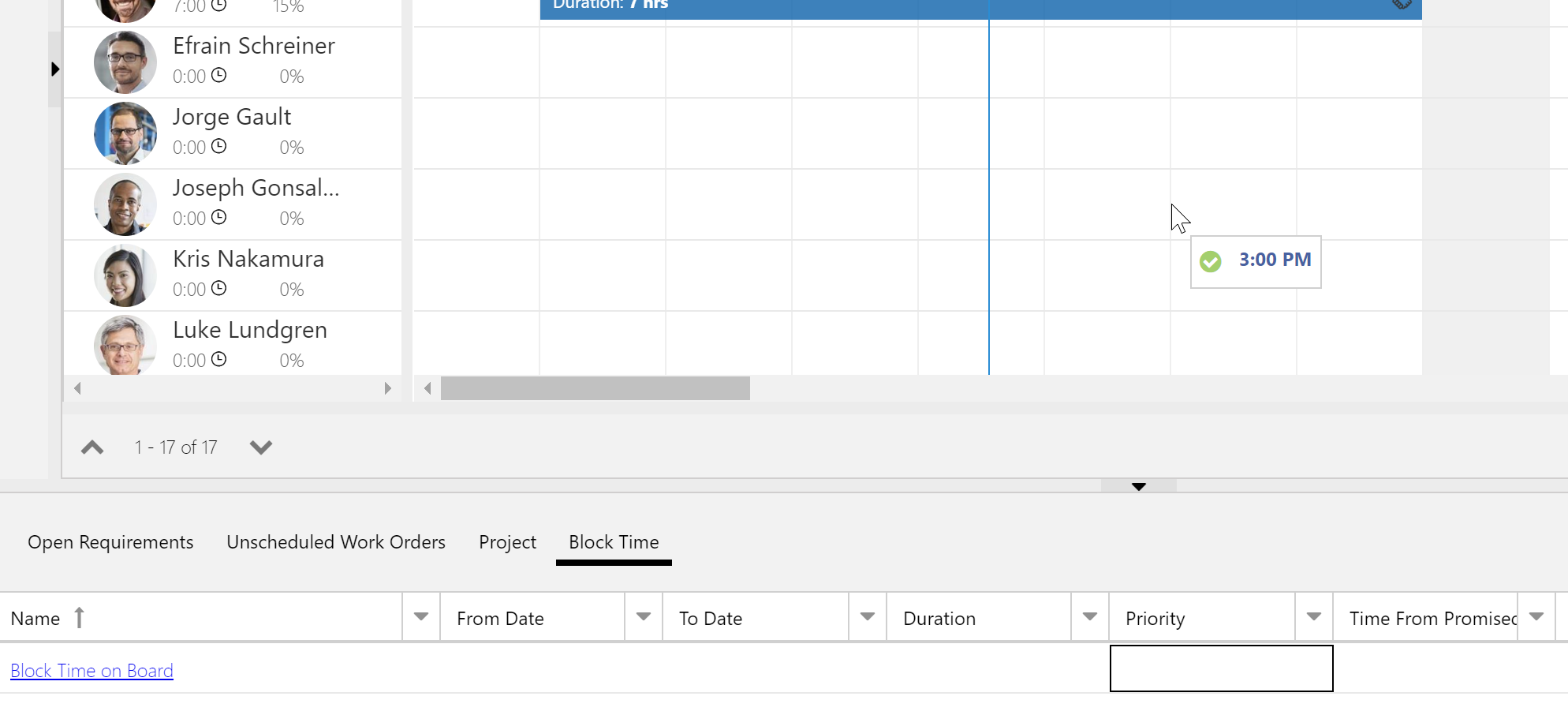Sort by the Name column header

click(x=35, y=619)
